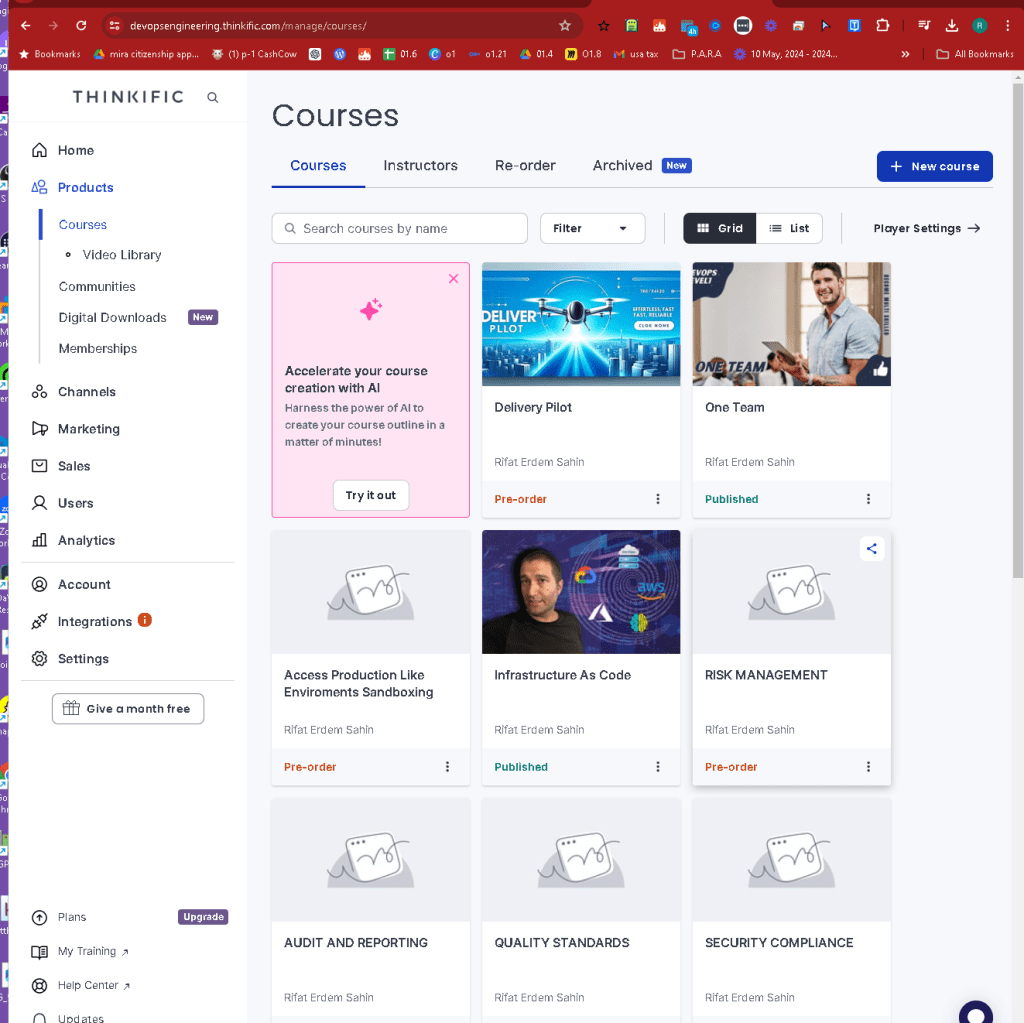Viewport: 1024px width, 1023px height.
Task: Open QUALITY STANDARDS course title
Action: [x=562, y=943]
